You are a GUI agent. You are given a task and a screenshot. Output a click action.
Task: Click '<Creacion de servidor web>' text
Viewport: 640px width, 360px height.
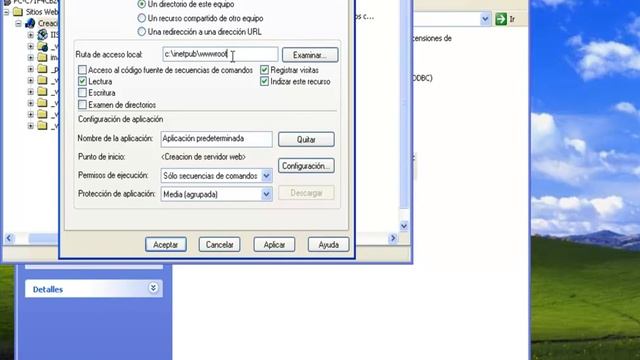point(203,157)
